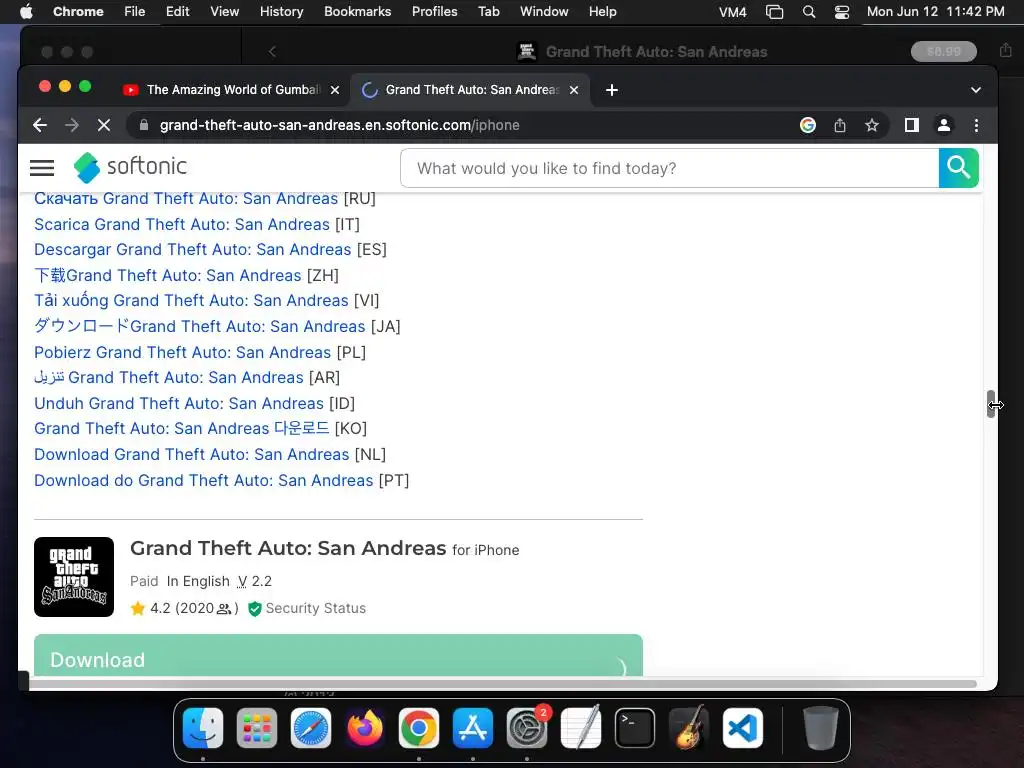This screenshot has width=1024, height=768.
Task: Open Spotlight search in menu bar
Action: point(808,12)
